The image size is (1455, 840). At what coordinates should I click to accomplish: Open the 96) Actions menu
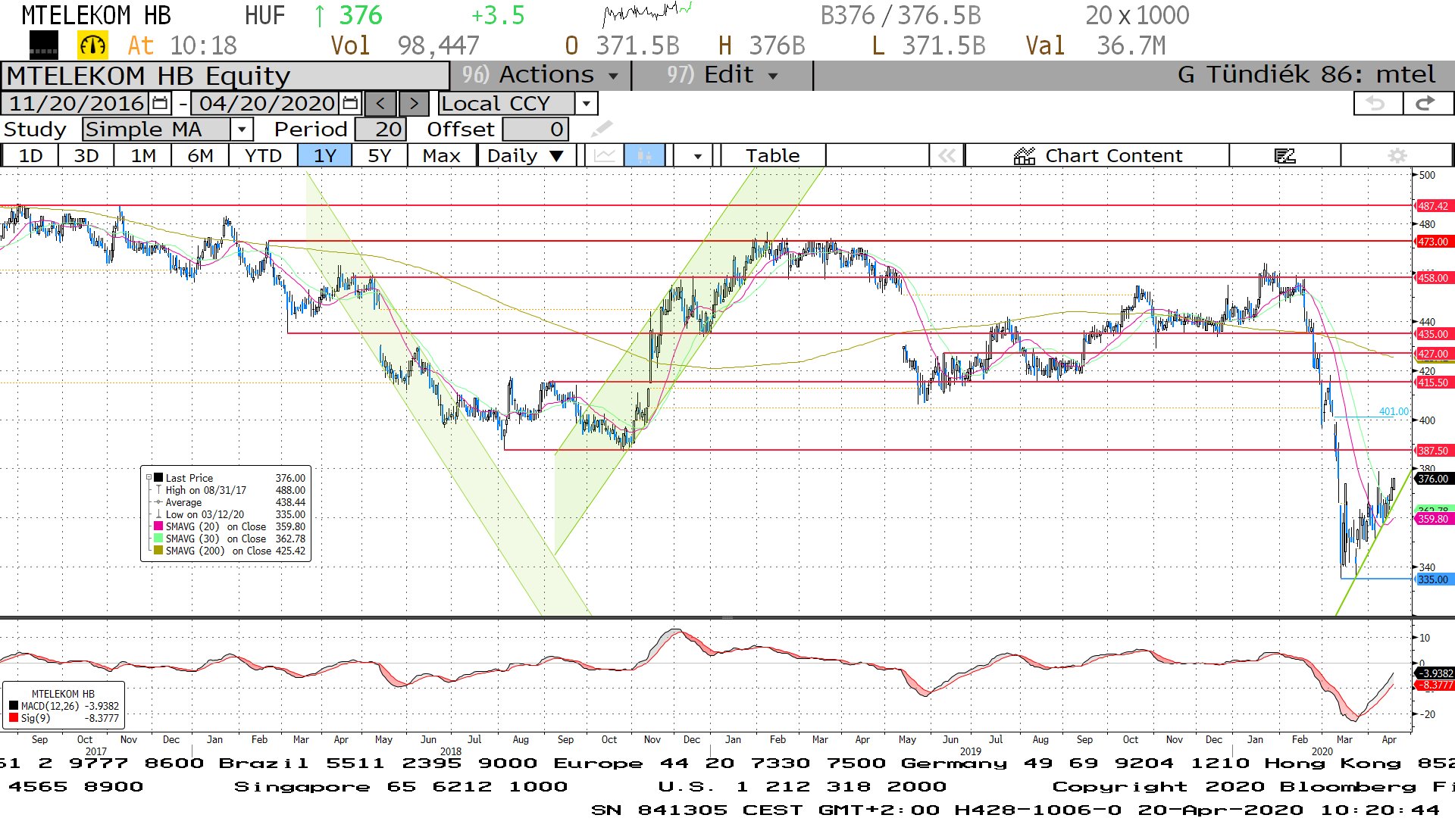pyautogui.click(x=540, y=75)
